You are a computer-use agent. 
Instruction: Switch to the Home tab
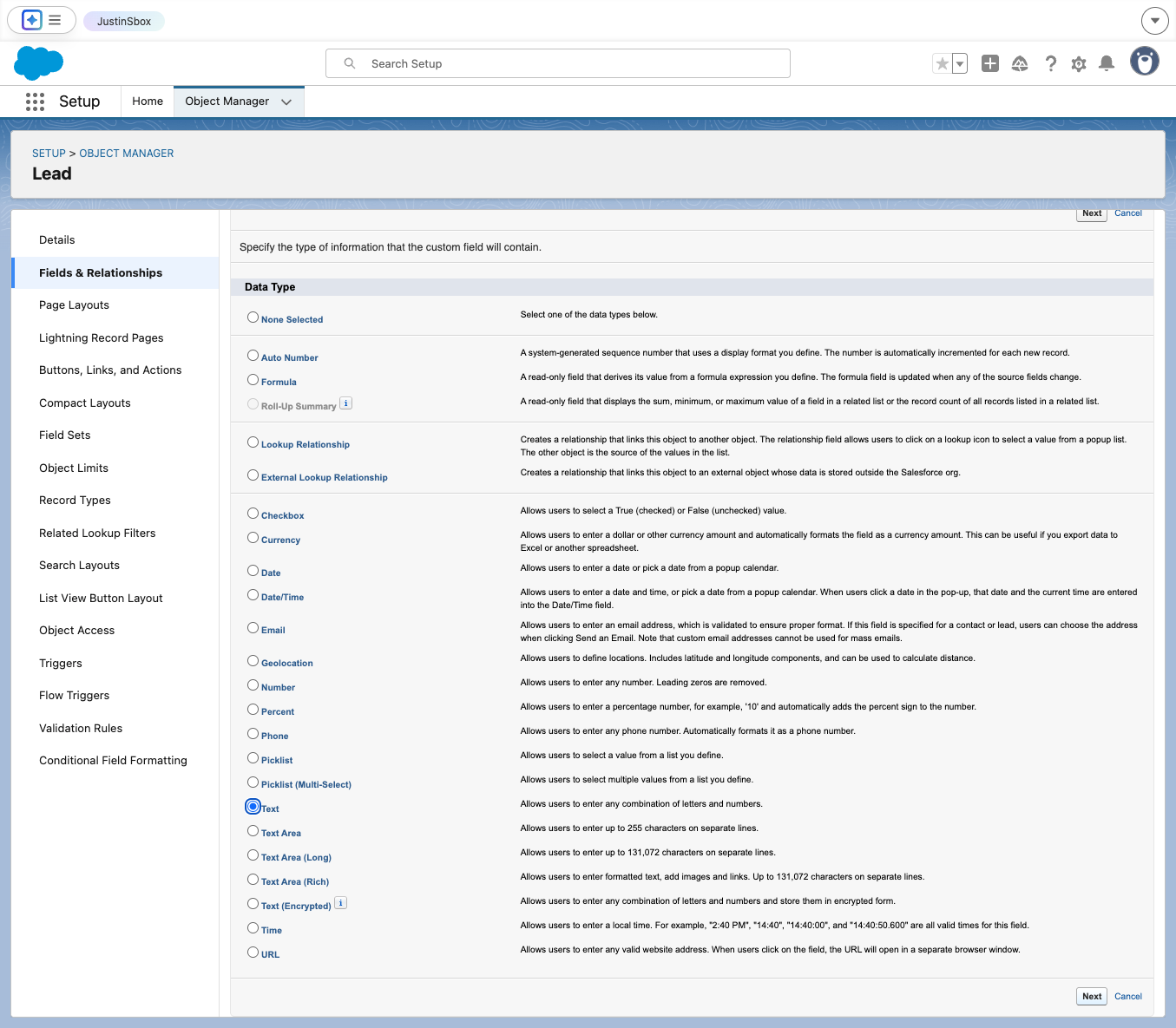pyautogui.click(x=148, y=101)
